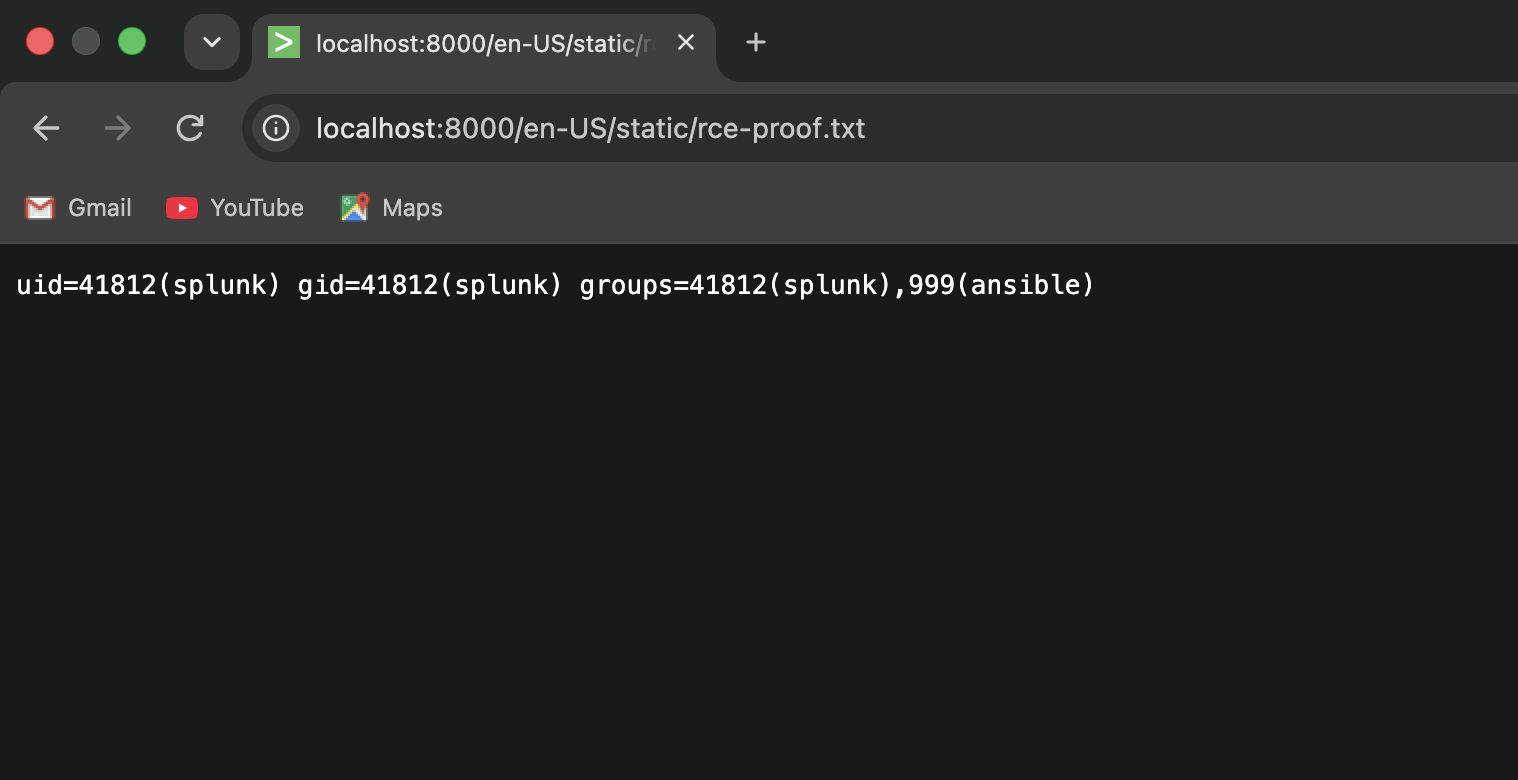Reload the rce-proof.txt page
The height and width of the screenshot is (780, 1518).
point(190,128)
